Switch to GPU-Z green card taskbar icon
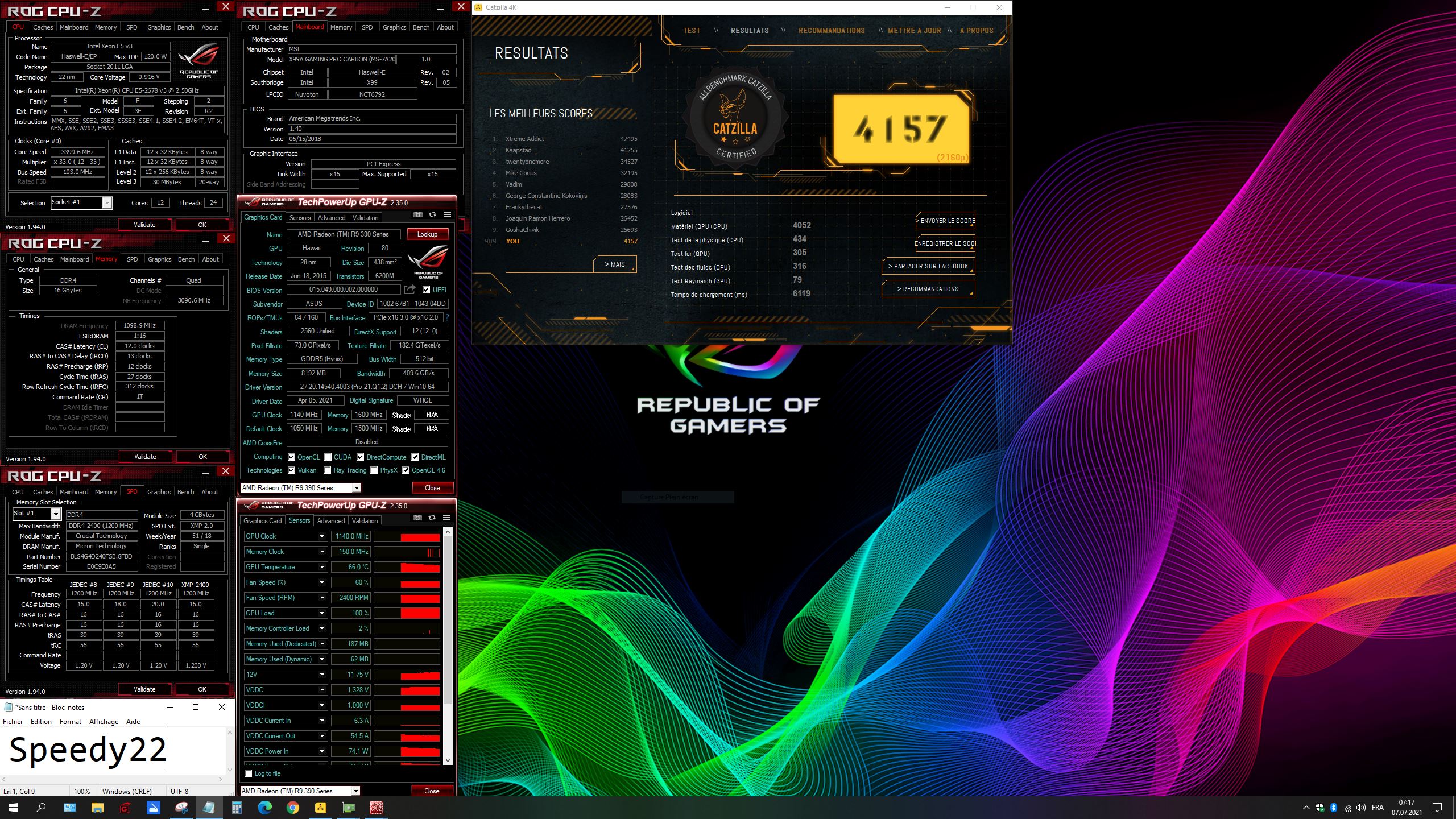Screen dimensions: 1456x819 click(349, 808)
